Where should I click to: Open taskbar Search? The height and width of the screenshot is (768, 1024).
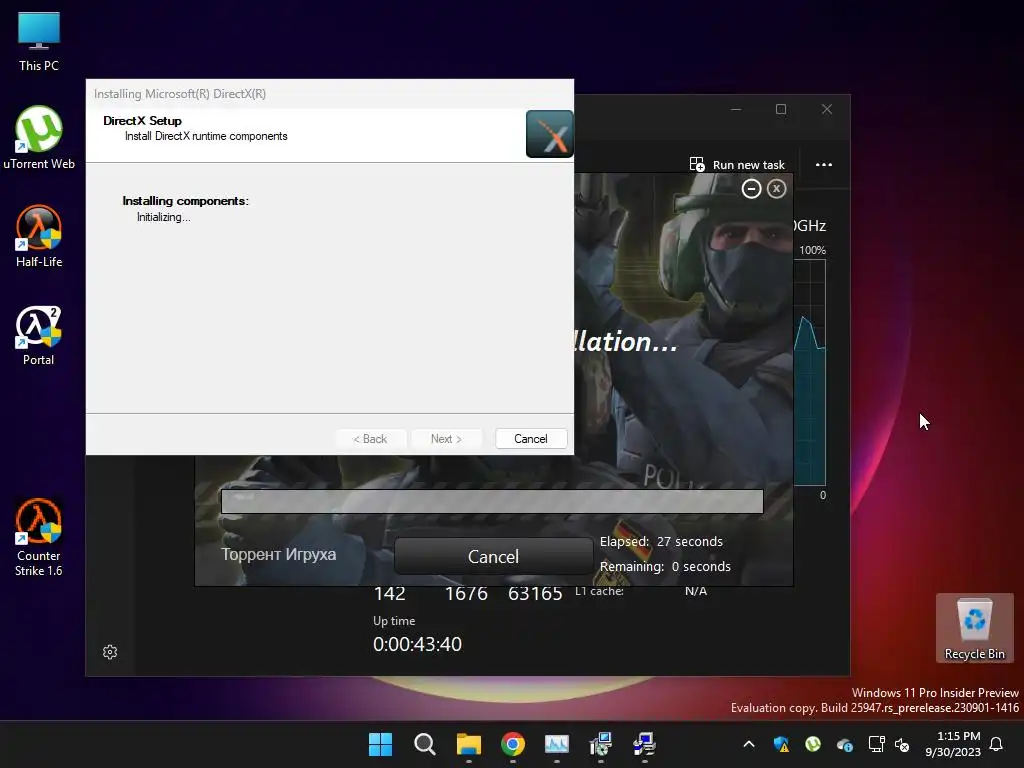[x=424, y=744]
